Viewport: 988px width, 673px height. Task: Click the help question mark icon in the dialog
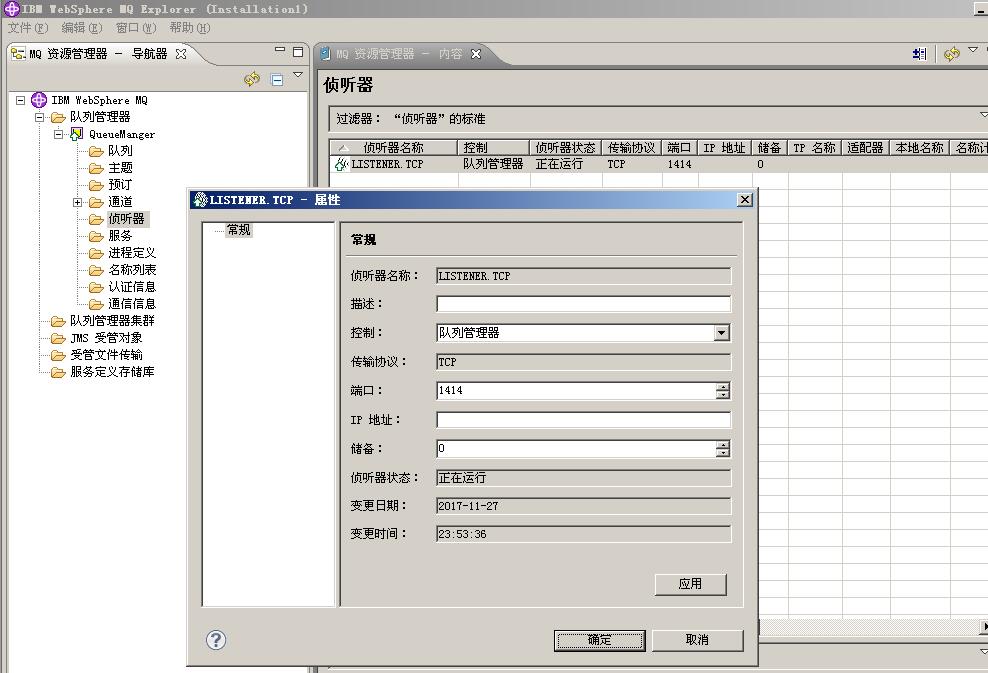tap(216, 640)
